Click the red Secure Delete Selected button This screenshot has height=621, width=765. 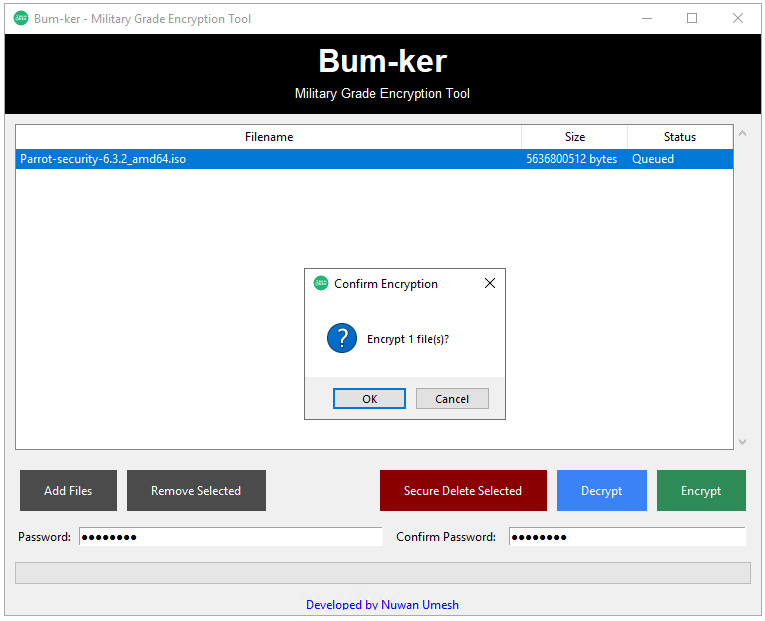point(463,490)
